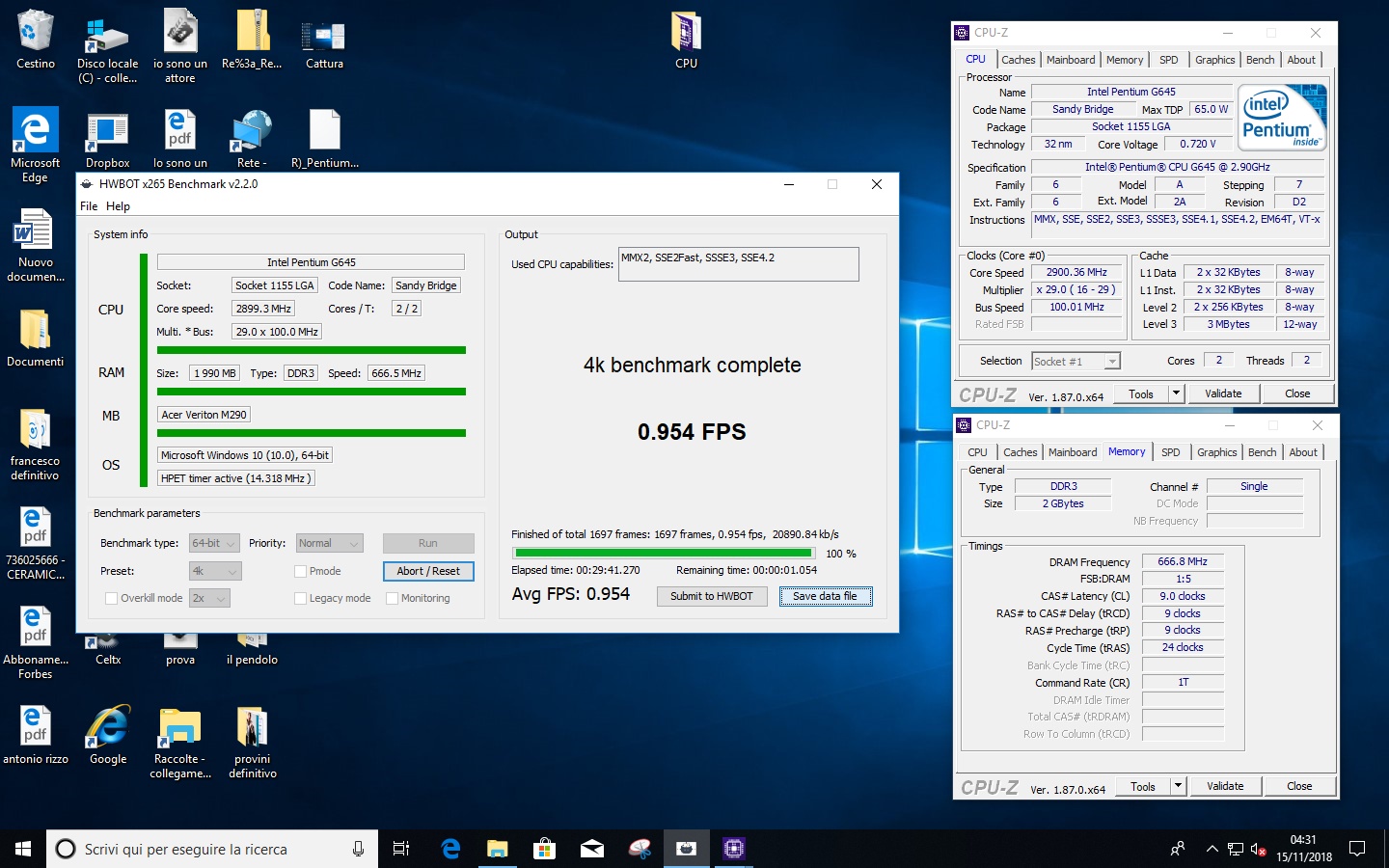This screenshot has width=1389, height=868.
Task: Open Graphics tab in lower CPU-Z window
Action: click(x=1216, y=452)
